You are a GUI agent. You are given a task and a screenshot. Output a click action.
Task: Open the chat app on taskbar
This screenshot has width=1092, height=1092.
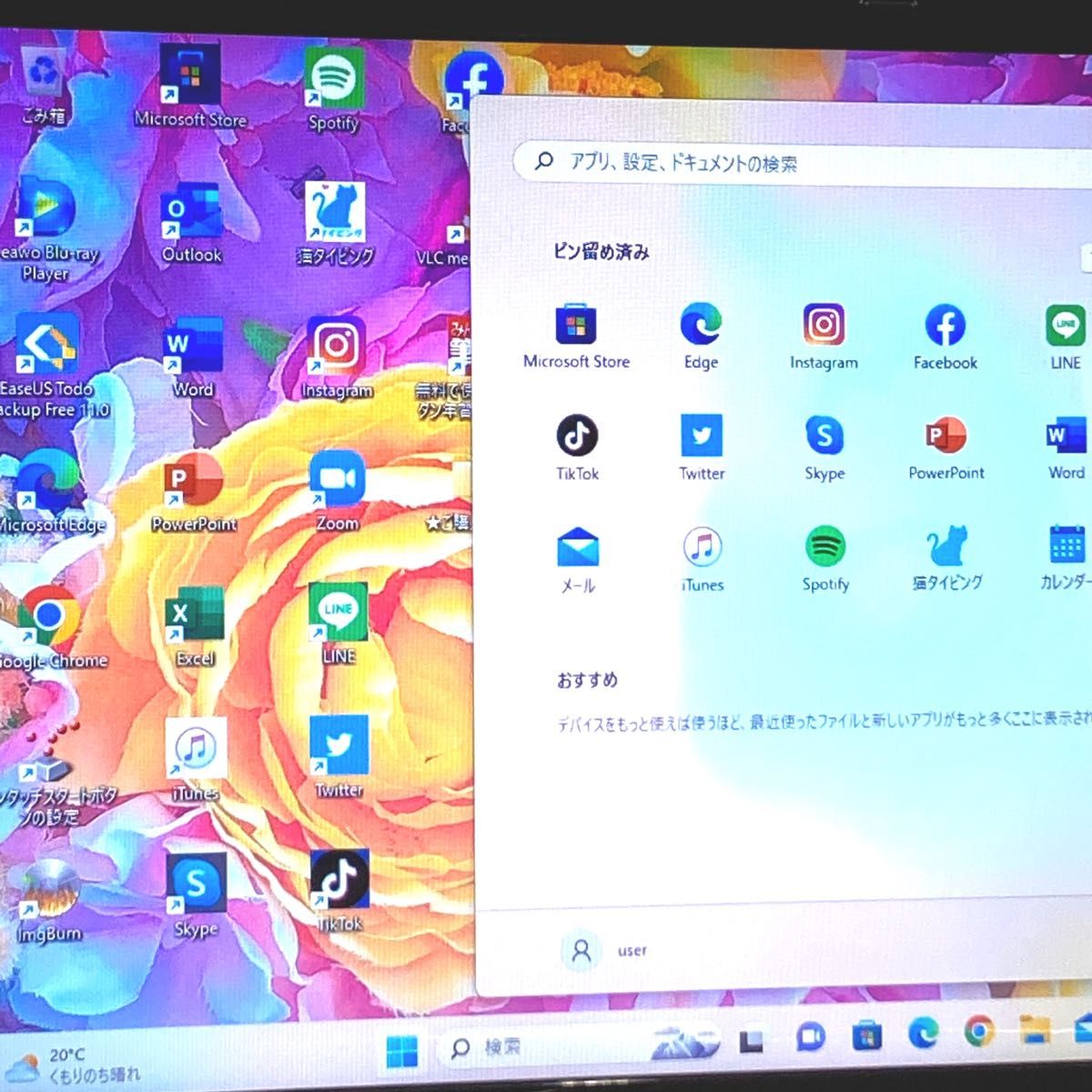point(809,1036)
